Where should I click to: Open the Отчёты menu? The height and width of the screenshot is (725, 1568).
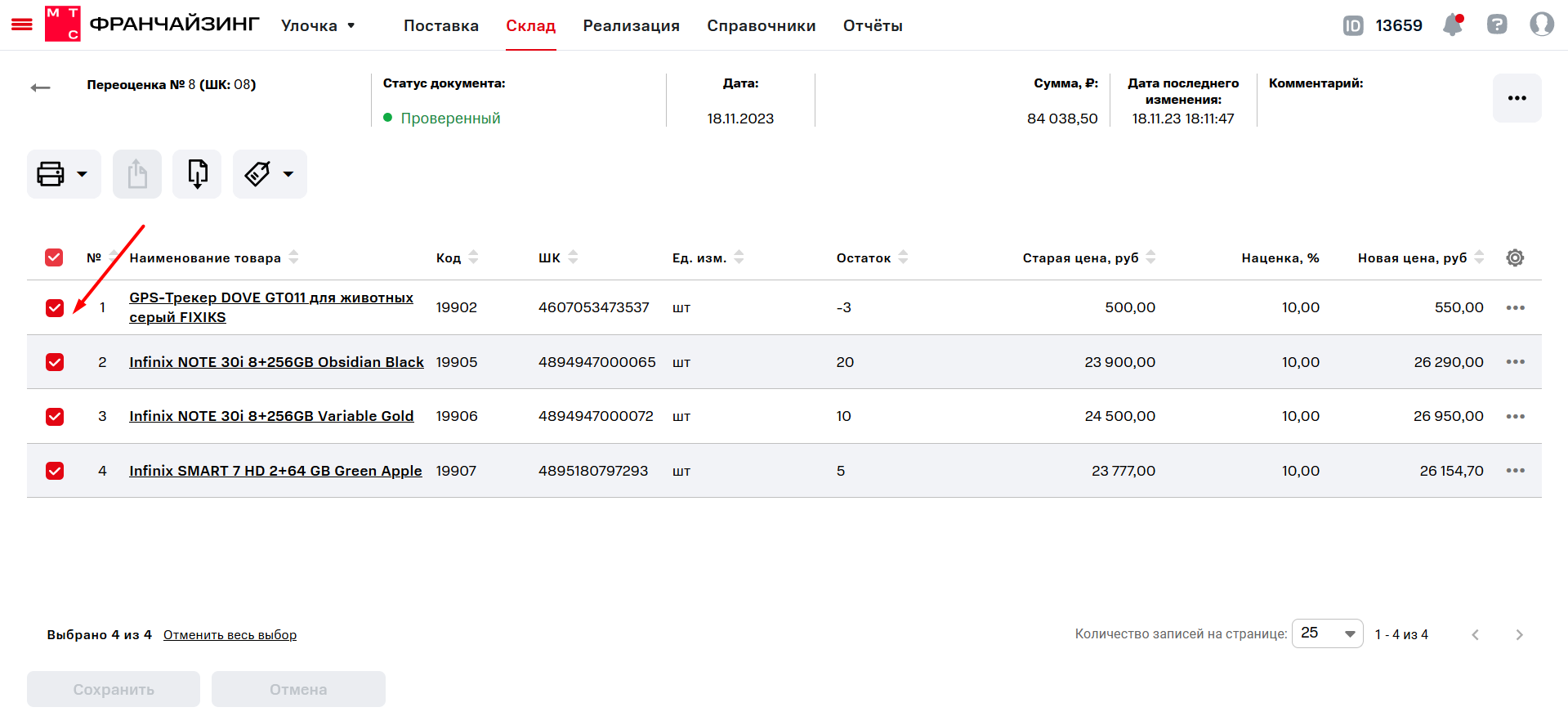pyautogui.click(x=873, y=25)
